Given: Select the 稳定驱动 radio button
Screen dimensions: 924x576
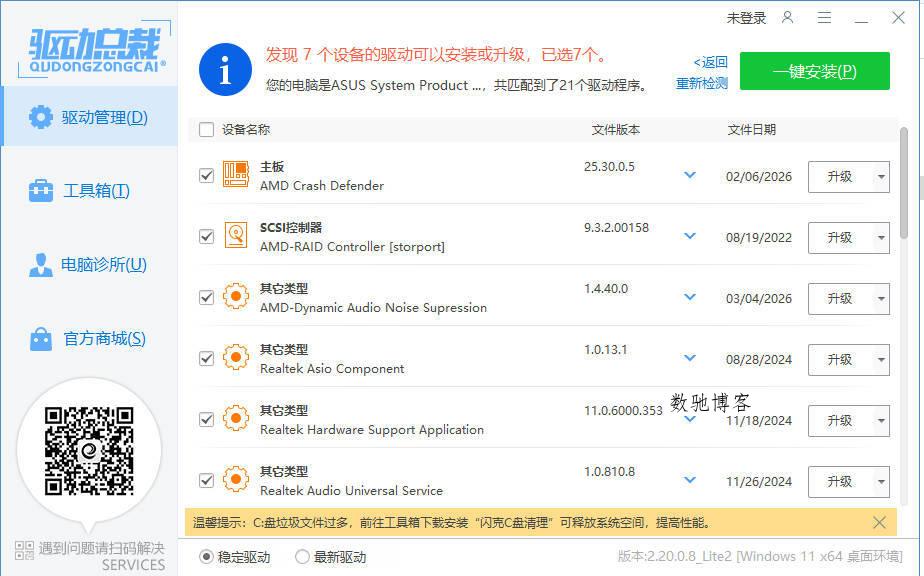Looking at the screenshot, I should tap(206, 557).
